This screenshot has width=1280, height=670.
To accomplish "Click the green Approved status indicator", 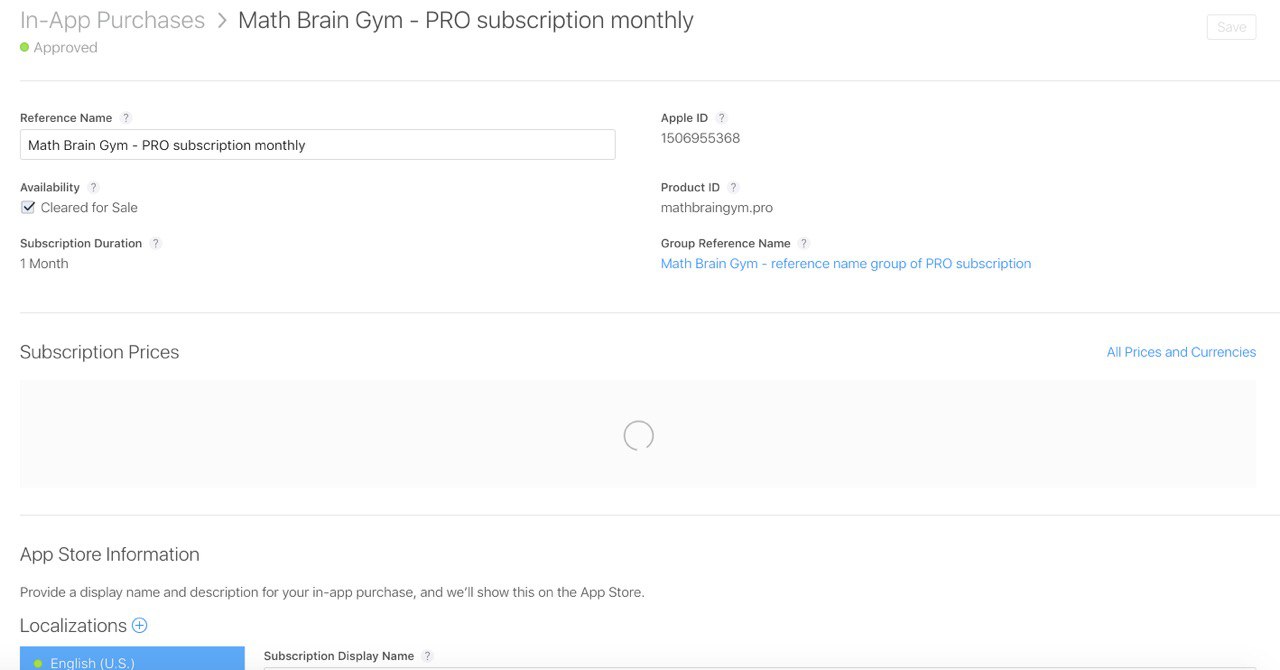I will (25, 47).
